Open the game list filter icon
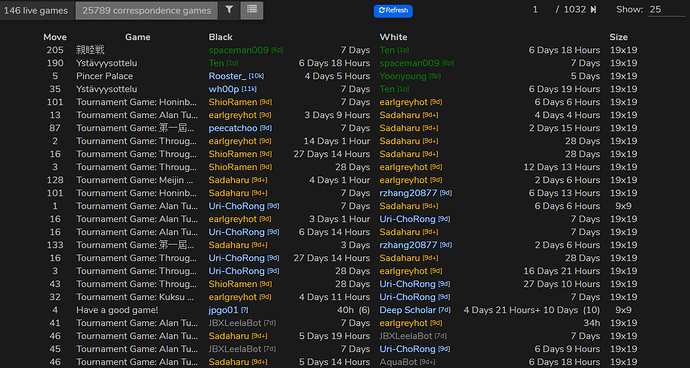Screen dimensions: 690x368 (229, 10)
